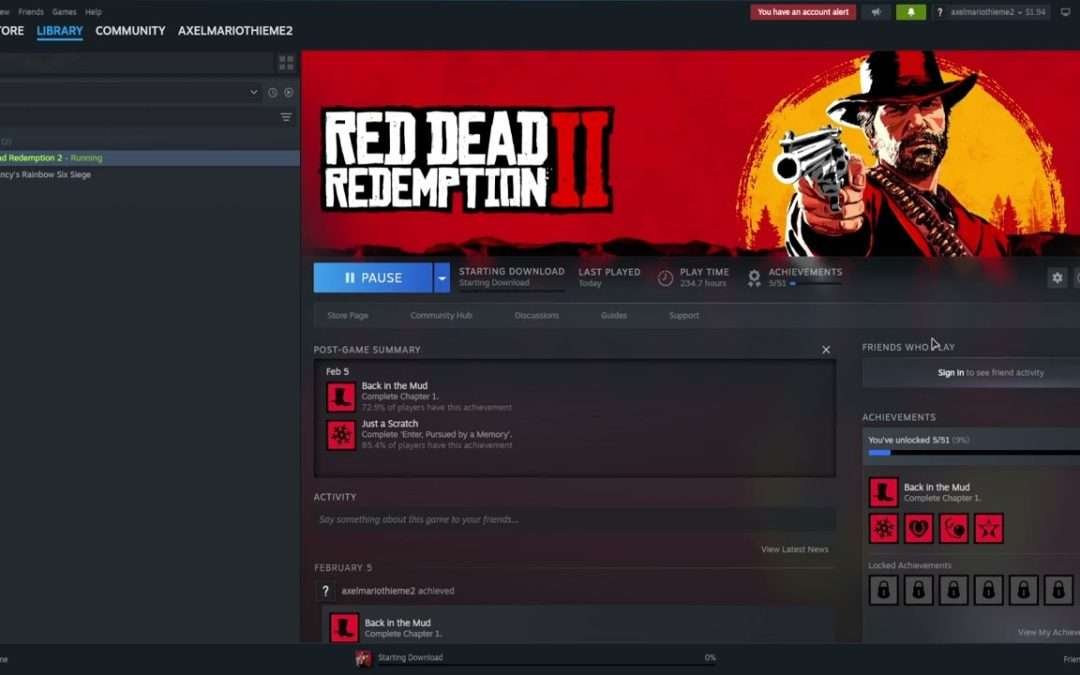Focus the library search field
Image resolution: width=1080 pixels, height=675 pixels.
(136, 63)
